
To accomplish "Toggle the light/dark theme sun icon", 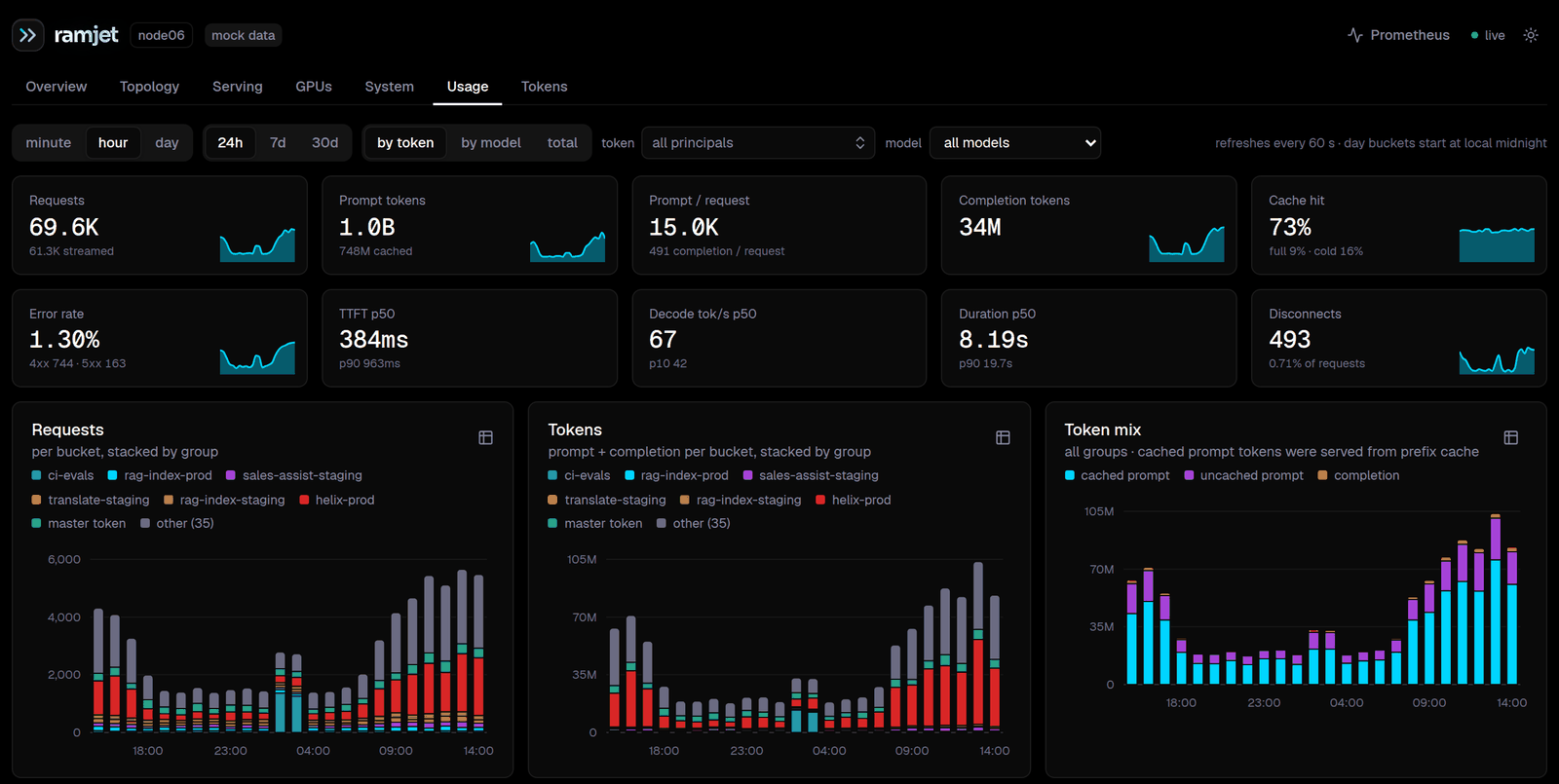I will 1531,35.
